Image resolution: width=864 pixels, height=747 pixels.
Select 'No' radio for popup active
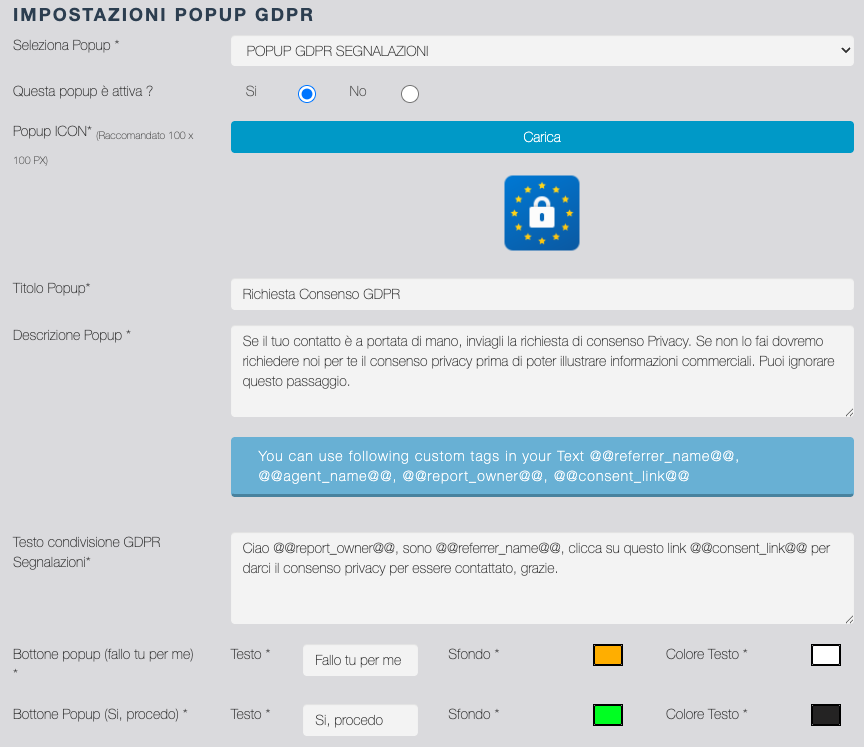409,94
